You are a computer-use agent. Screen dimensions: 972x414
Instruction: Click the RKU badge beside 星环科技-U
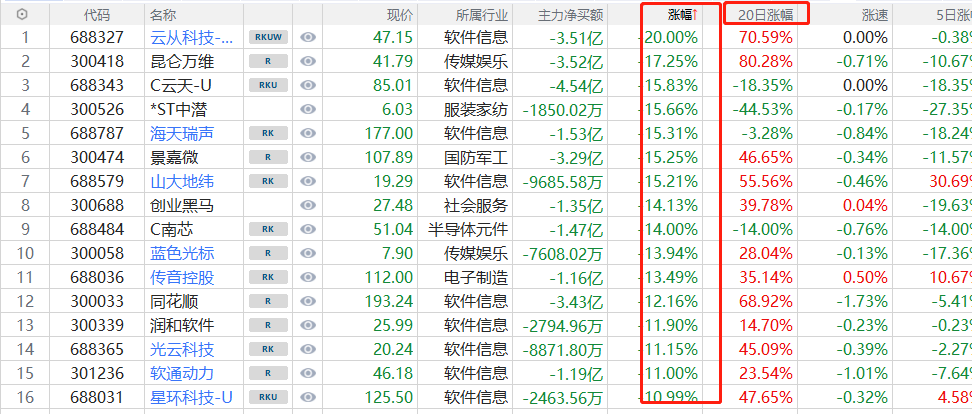tap(268, 397)
